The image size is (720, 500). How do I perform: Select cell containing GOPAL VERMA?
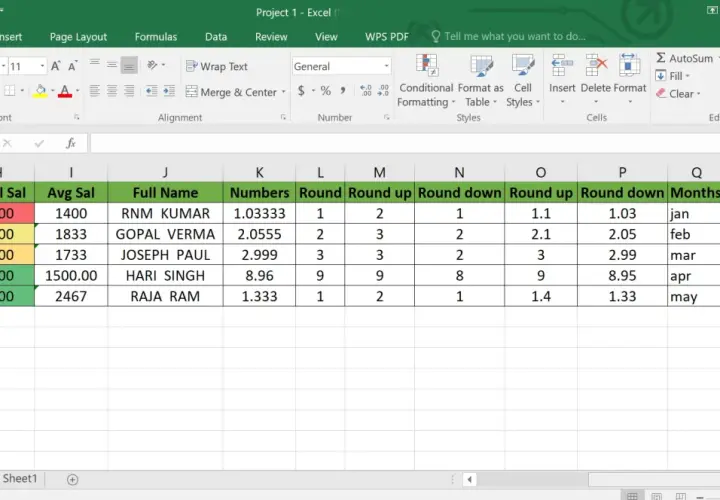165,234
